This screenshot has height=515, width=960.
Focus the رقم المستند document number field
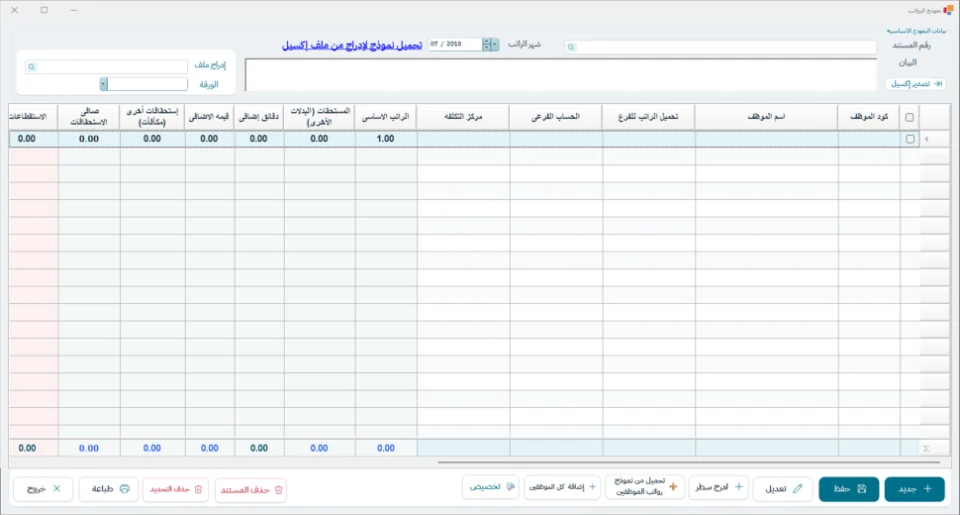click(x=720, y=47)
